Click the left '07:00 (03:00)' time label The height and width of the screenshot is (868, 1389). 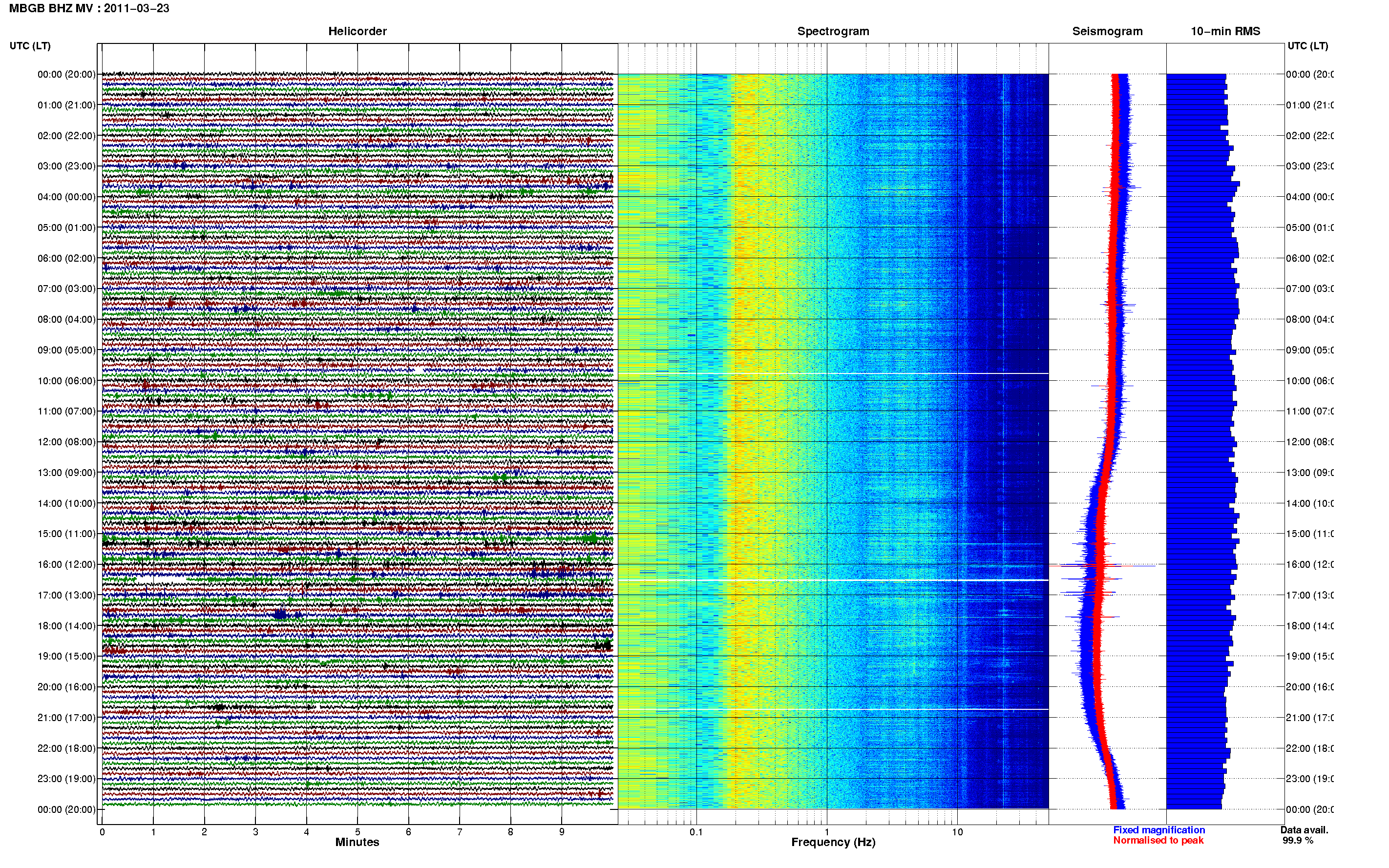[x=66, y=288]
